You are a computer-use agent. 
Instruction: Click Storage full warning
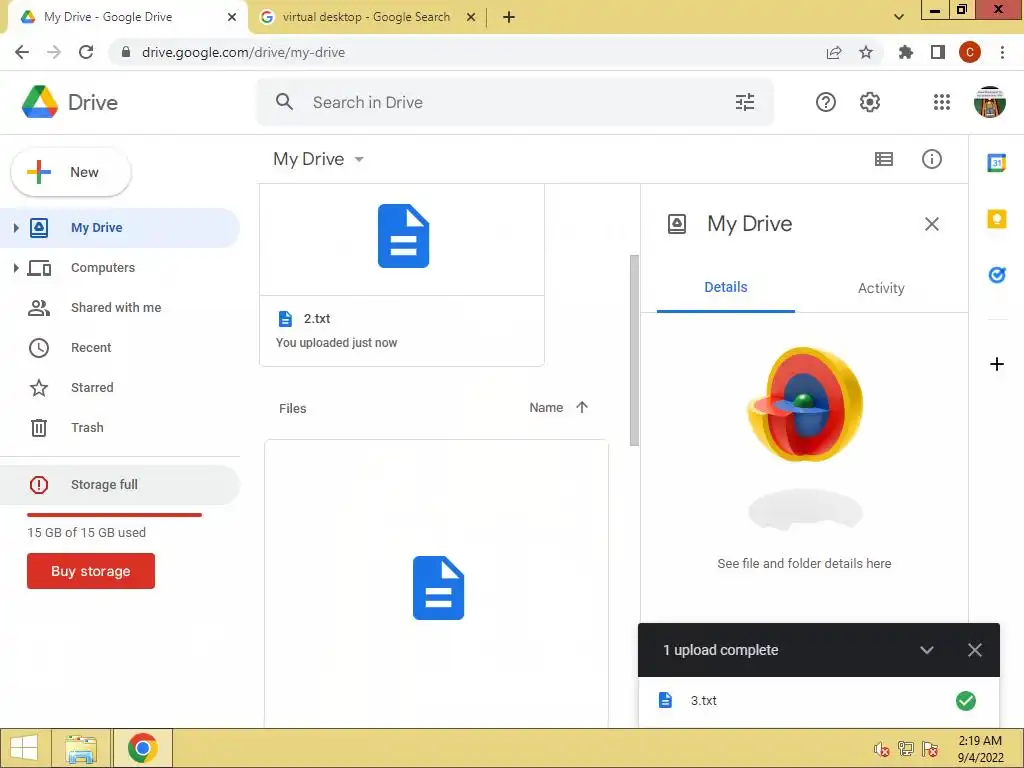coord(120,485)
